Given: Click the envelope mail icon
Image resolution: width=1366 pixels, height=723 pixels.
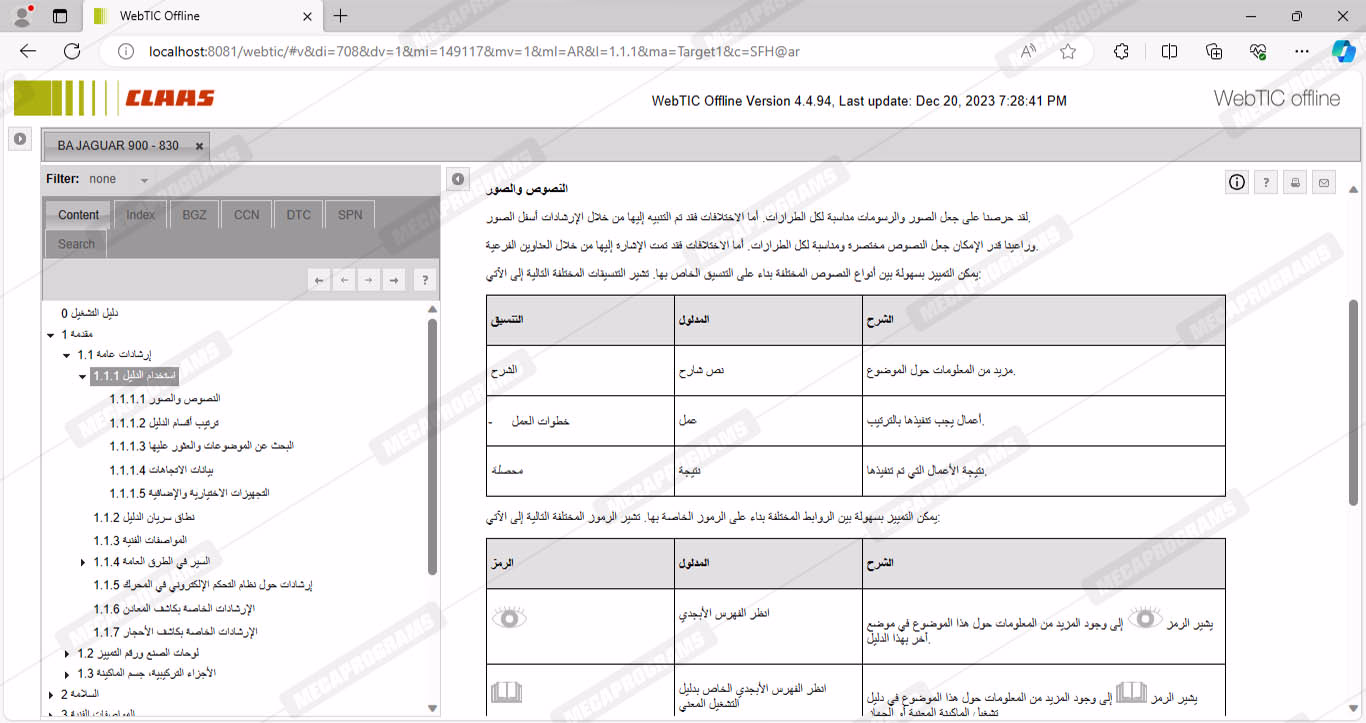Looking at the screenshot, I should coord(1324,182).
